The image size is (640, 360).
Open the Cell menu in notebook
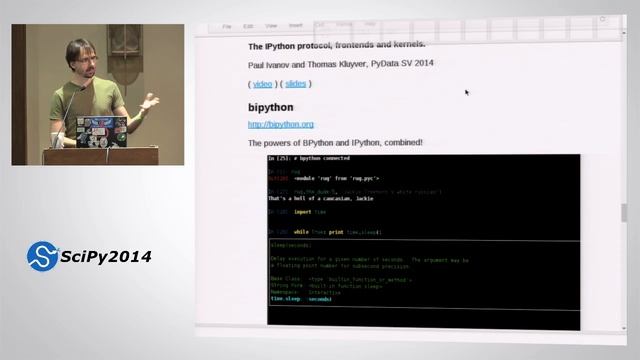coord(320,25)
